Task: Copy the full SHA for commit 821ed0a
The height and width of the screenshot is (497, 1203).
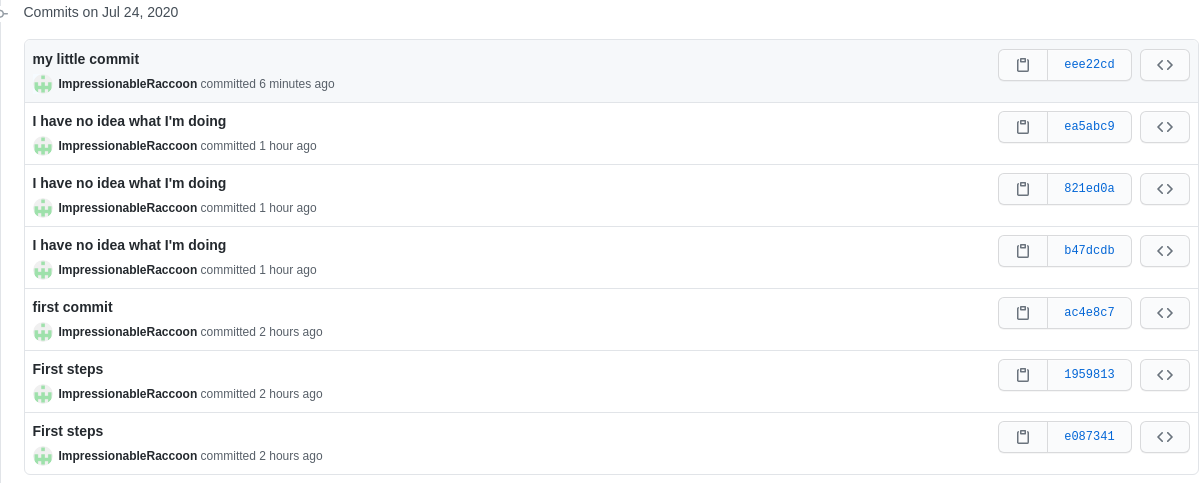Action: [1022, 189]
